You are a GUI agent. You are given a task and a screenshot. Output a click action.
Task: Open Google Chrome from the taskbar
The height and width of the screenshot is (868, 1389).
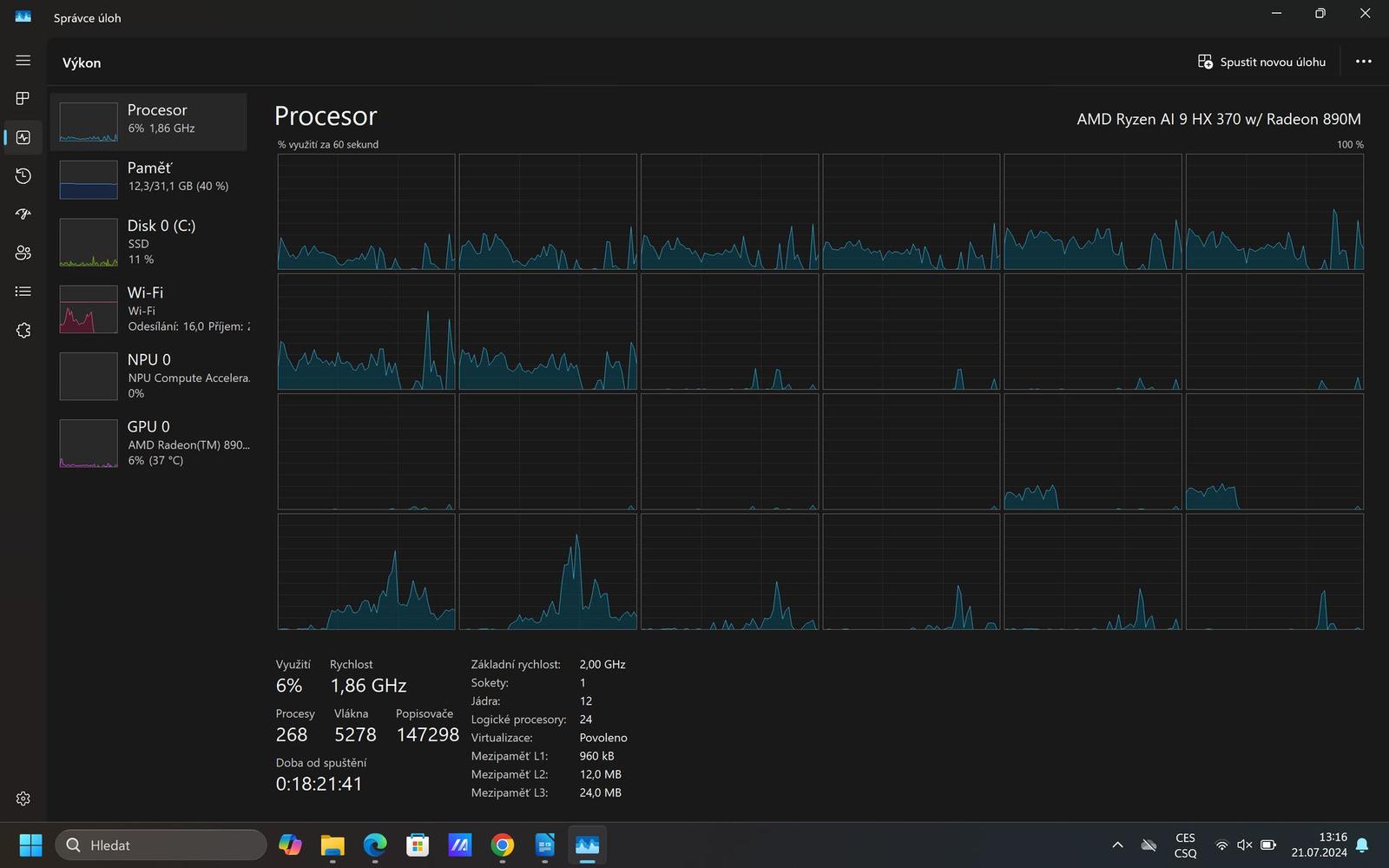click(x=503, y=845)
